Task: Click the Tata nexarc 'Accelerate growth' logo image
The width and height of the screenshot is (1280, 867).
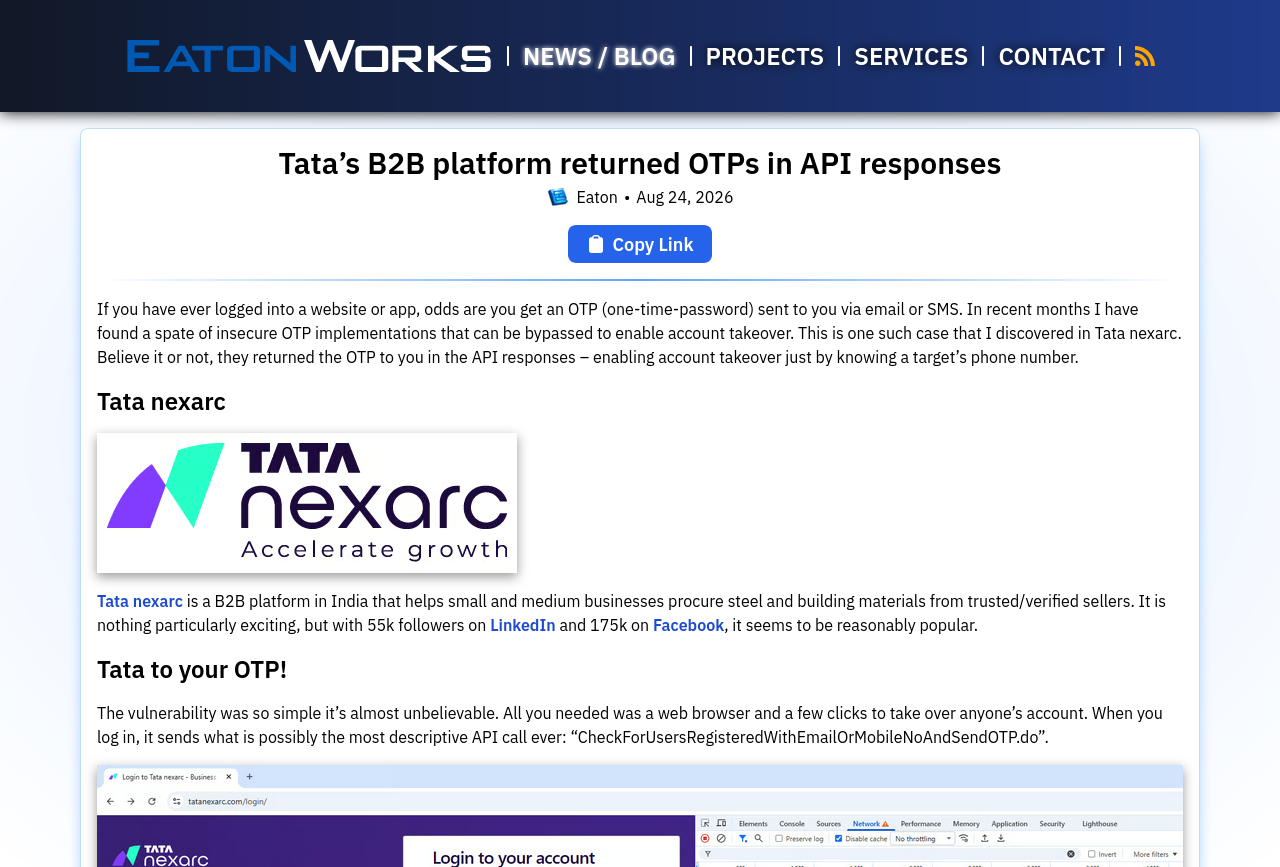Action: coord(307,503)
